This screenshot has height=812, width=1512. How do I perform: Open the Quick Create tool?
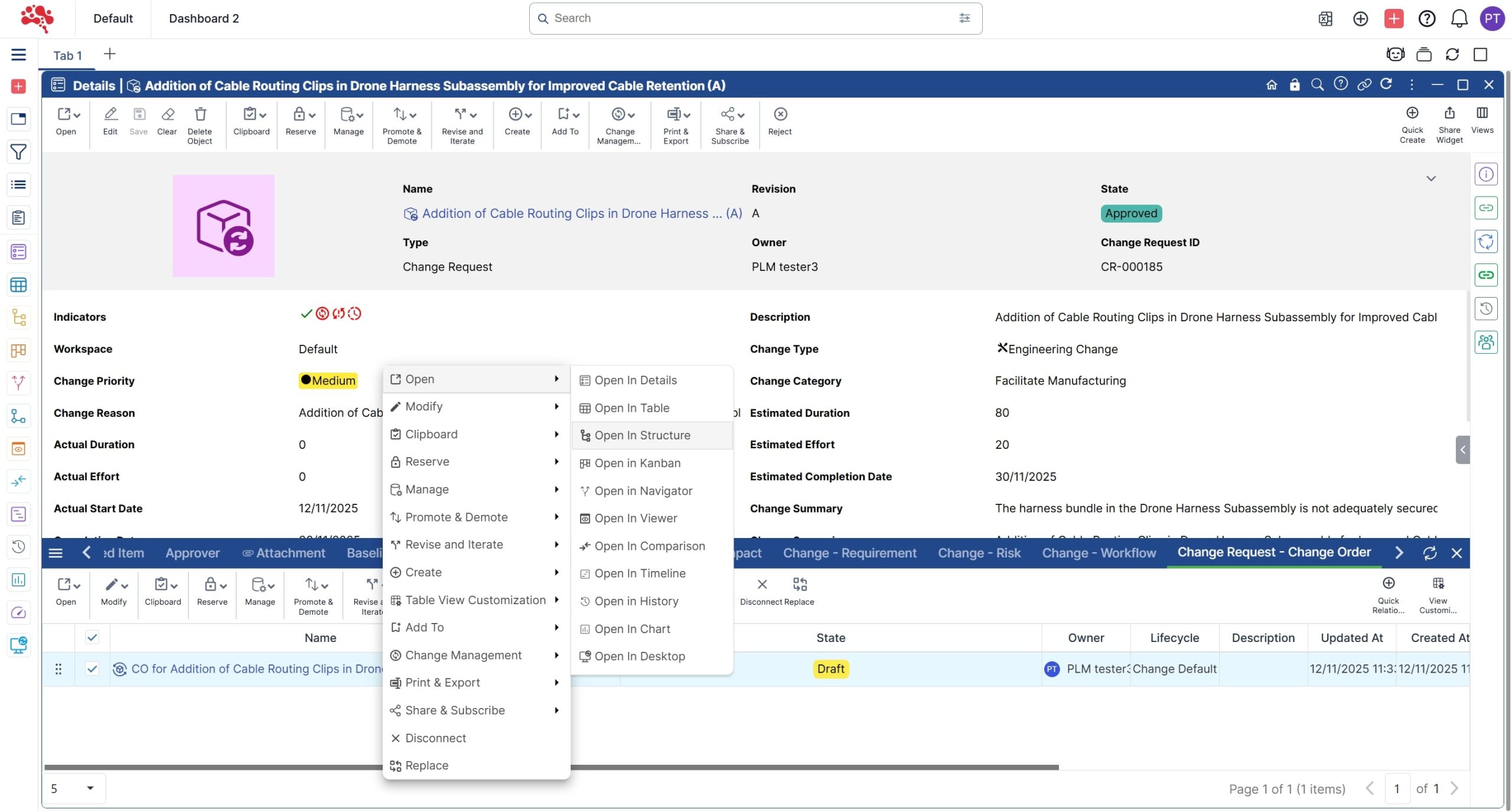pyautogui.click(x=1412, y=113)
